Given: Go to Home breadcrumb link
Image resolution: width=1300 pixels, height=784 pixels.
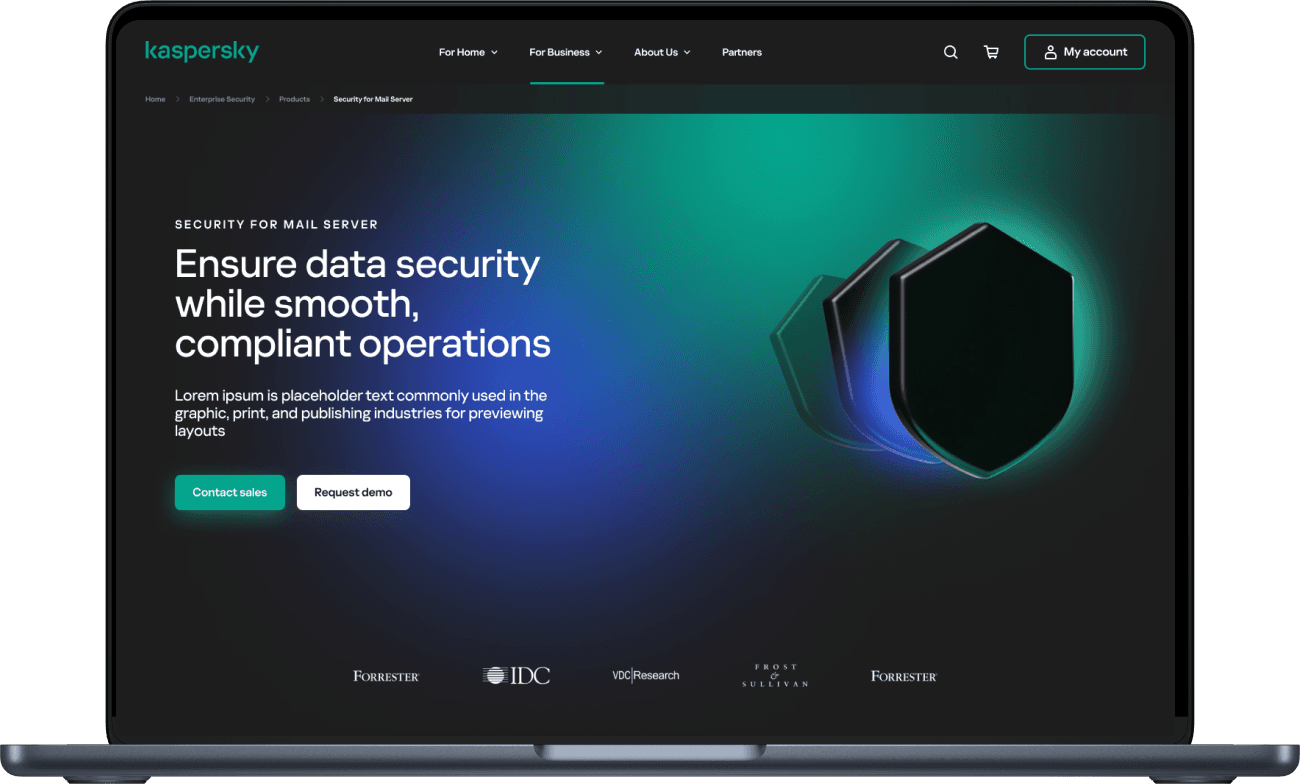Looking at the screenshot, I should pyautogui.click(x=155, y=99).
